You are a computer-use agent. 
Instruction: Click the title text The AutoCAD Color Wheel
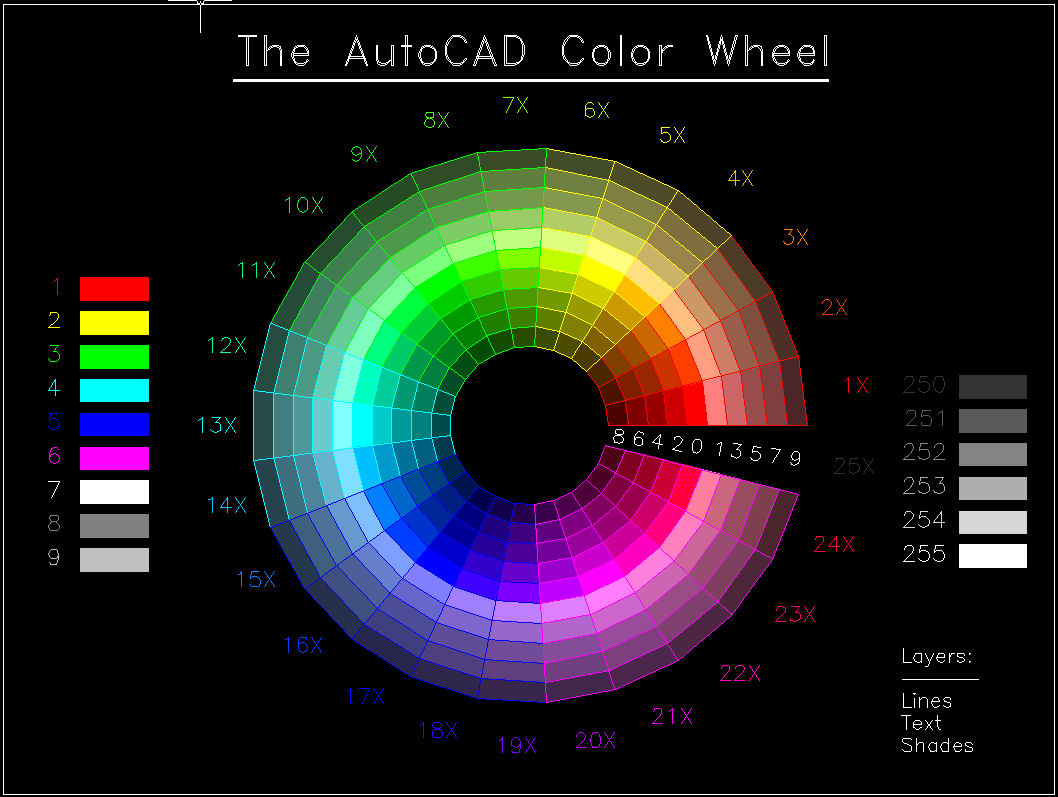click(x=532, y=52)
